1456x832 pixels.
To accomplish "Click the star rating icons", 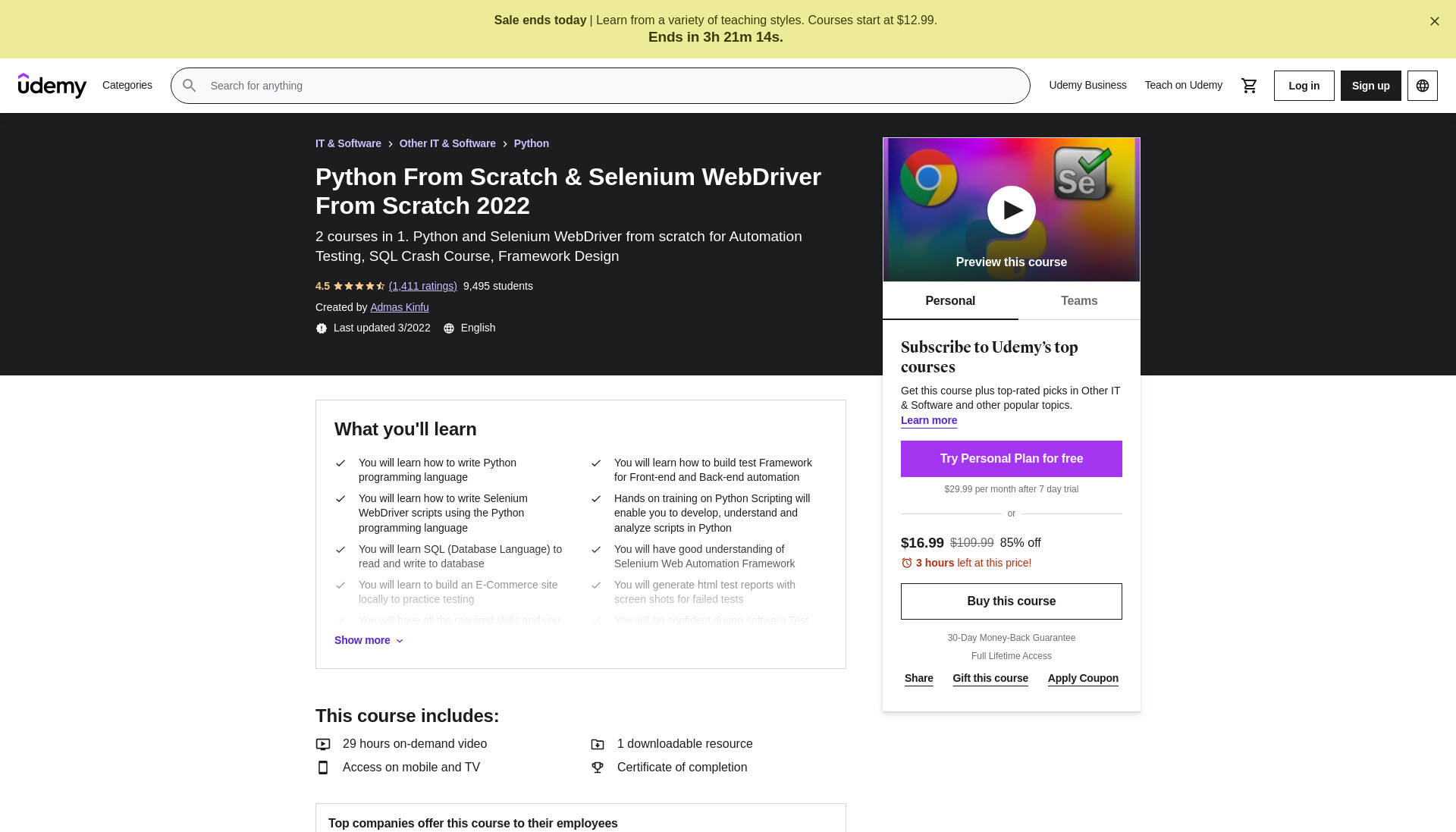I will click(359, 286).
